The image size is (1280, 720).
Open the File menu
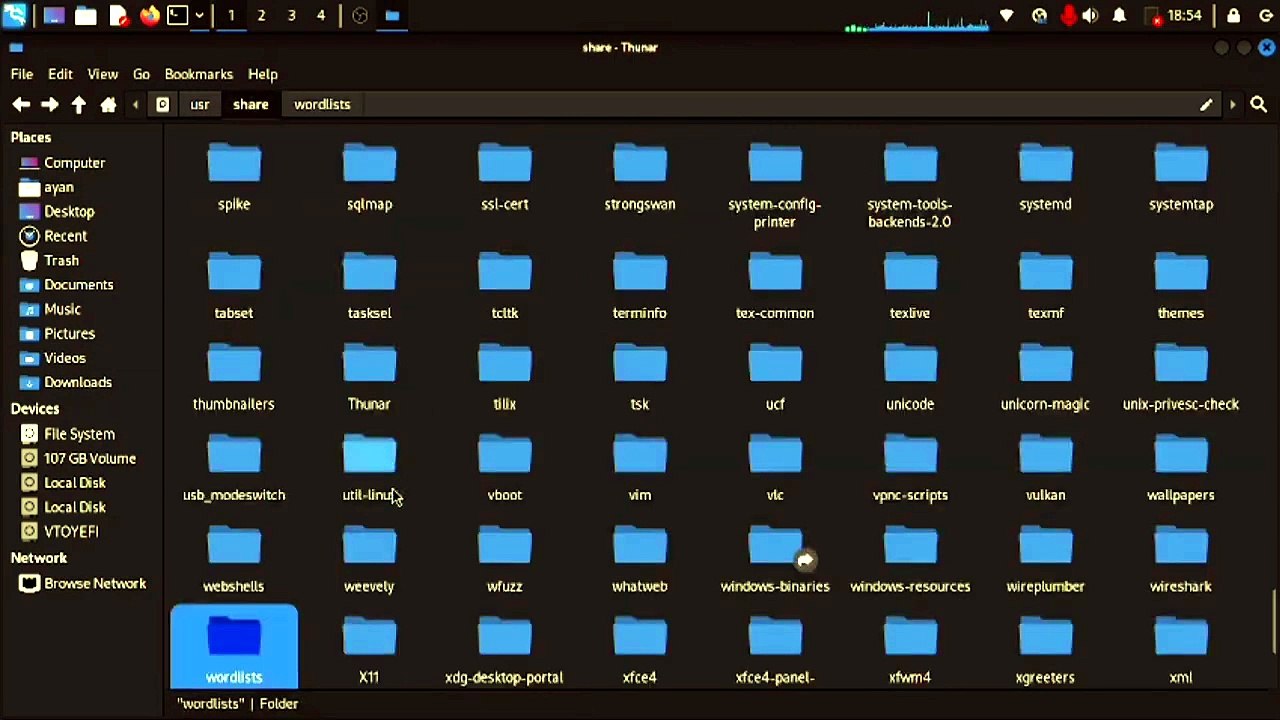(x=22, y=74)
